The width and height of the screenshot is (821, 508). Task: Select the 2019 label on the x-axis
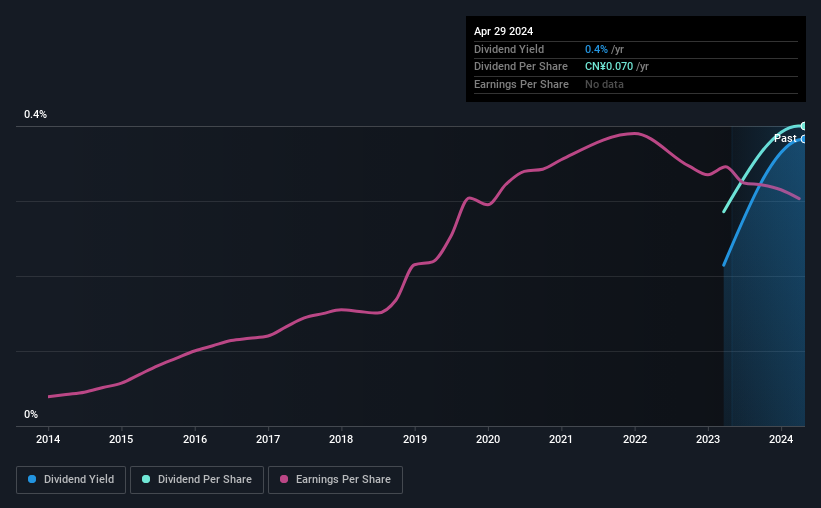coord(415,439)
